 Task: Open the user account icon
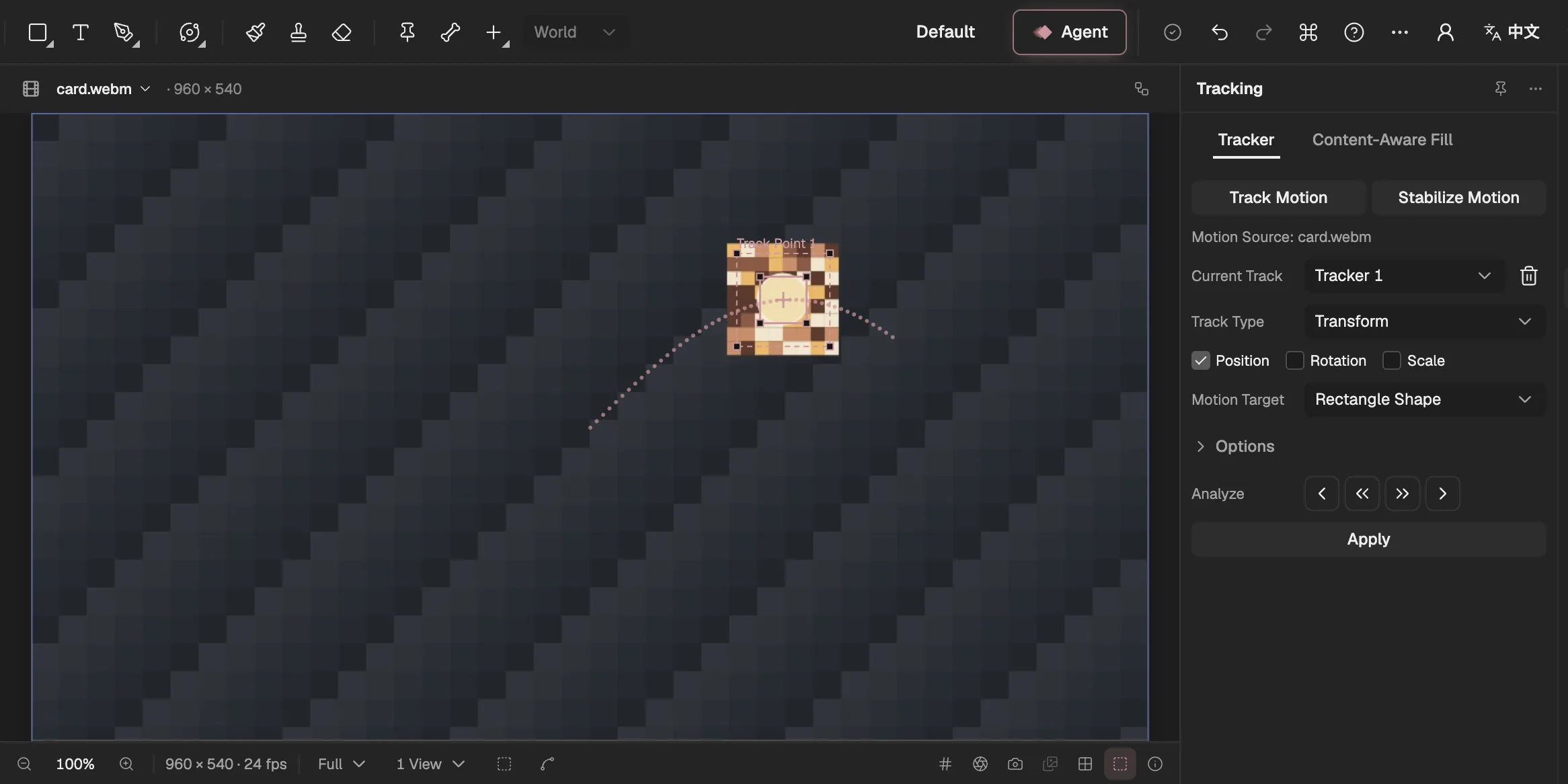[1446, 32]
